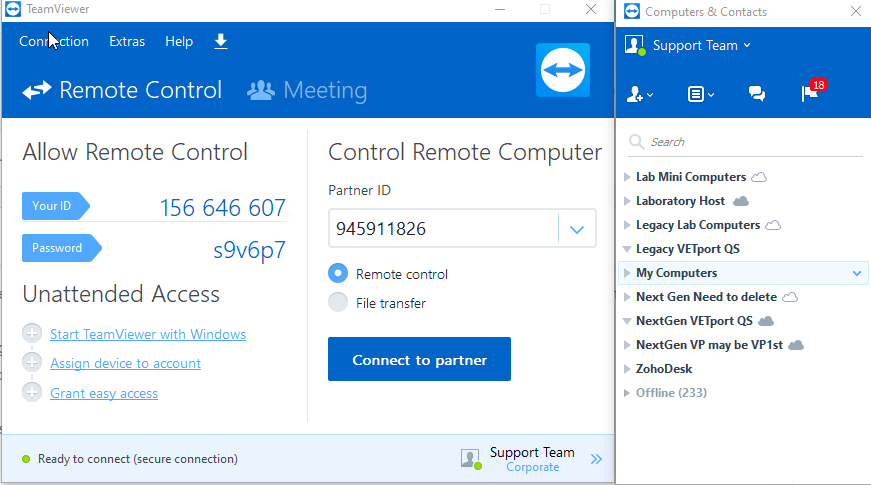Open the list view options icon

tap(700, 94)
